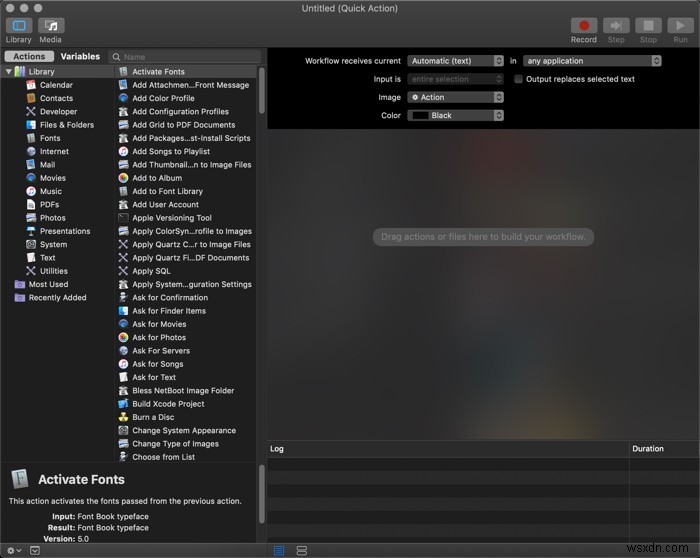700x558 pixels.
Task: Select the Apply SQL action
Action: (186, 271)
